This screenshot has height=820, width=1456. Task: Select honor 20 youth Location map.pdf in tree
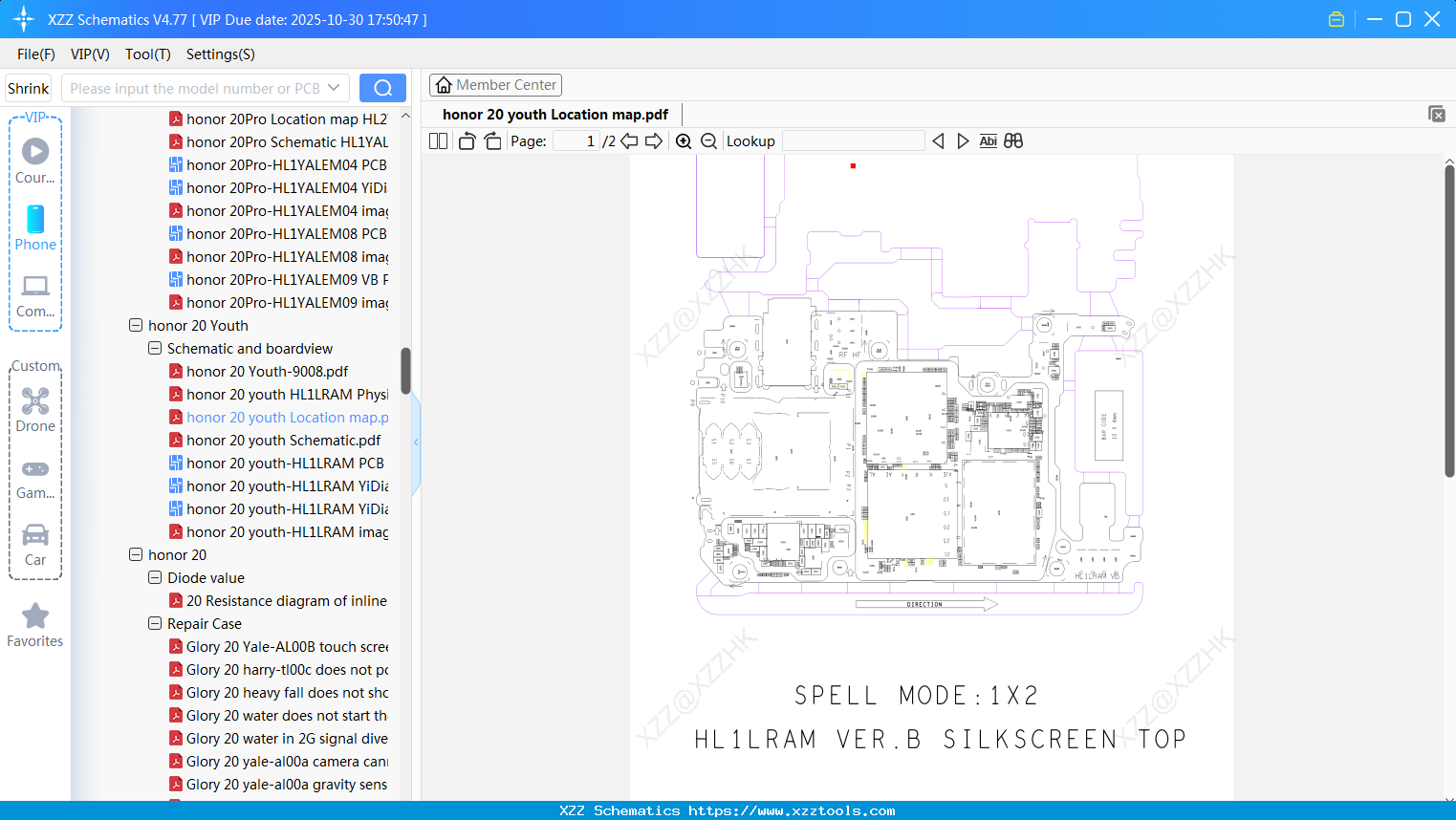[x=287, y=418]
